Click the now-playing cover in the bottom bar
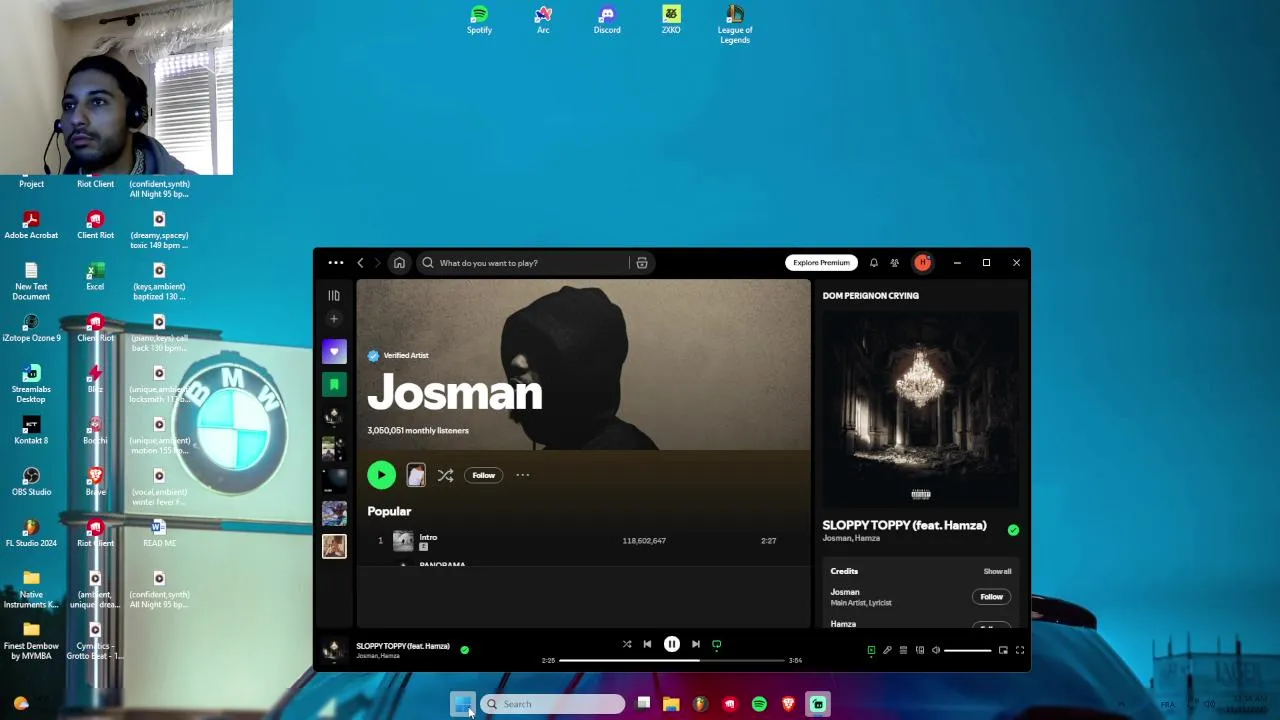This screenshot has width=1280, height=720. point(332,651)
